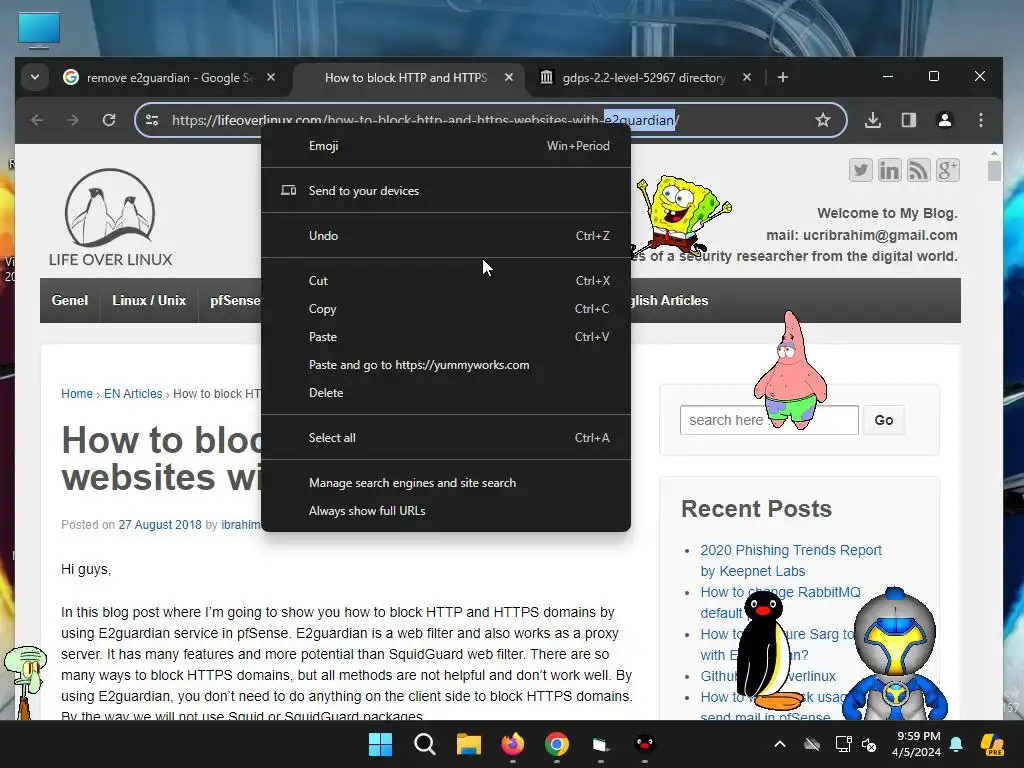Select Paste from the context menu
This screenshot has height=768, width=1024.
click(446, 337)
